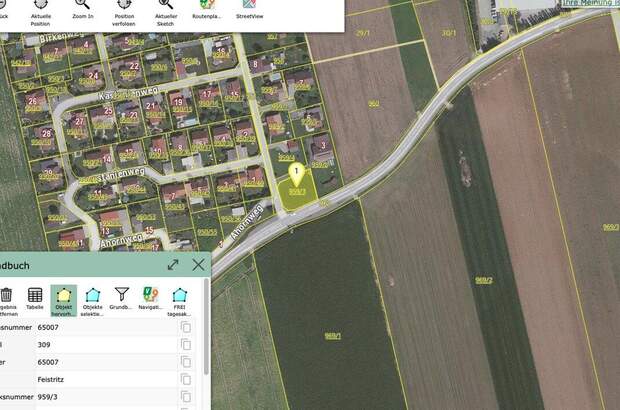Screen dimensions: 620x410
Task: Copy the value 309
Action: click(186, 345)
